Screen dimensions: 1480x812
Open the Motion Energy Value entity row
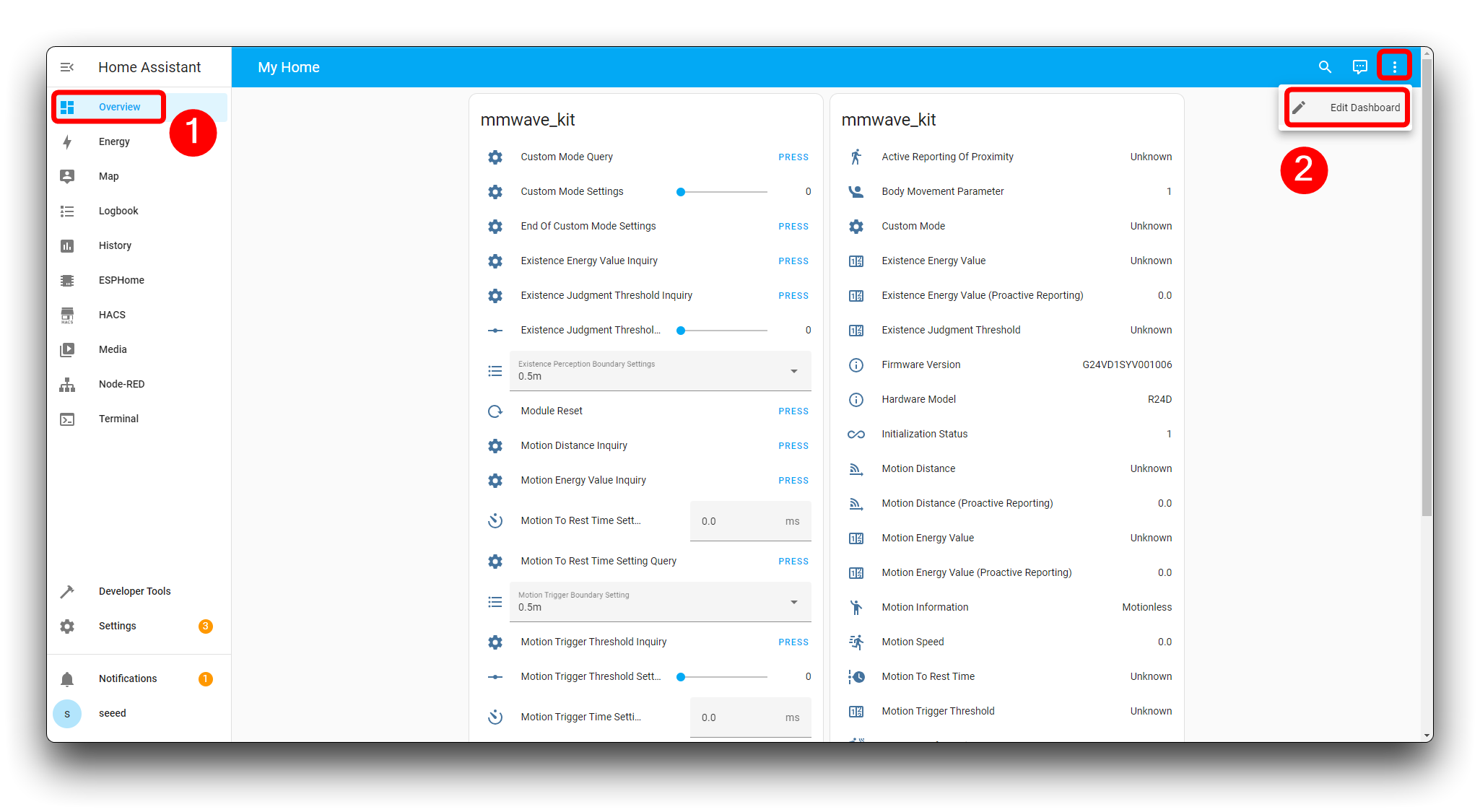1007,538
